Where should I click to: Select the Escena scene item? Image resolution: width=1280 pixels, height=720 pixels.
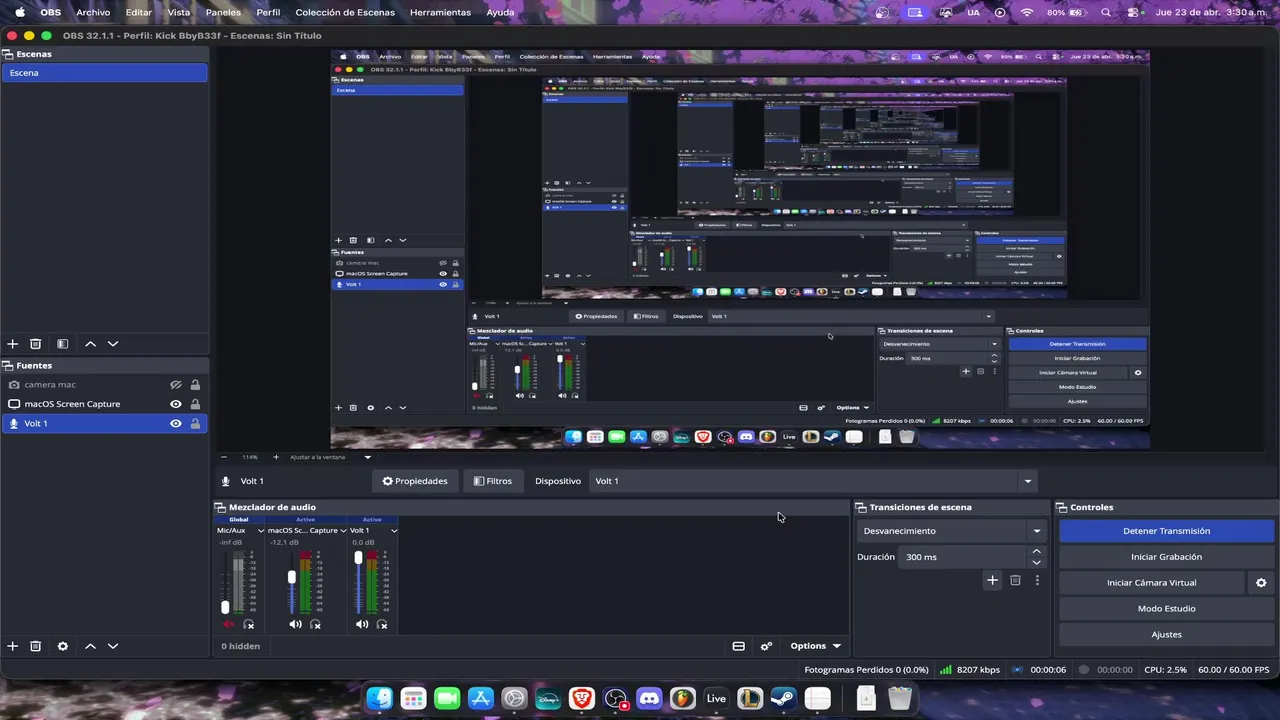pyautogui.click(x=104, y=73)
